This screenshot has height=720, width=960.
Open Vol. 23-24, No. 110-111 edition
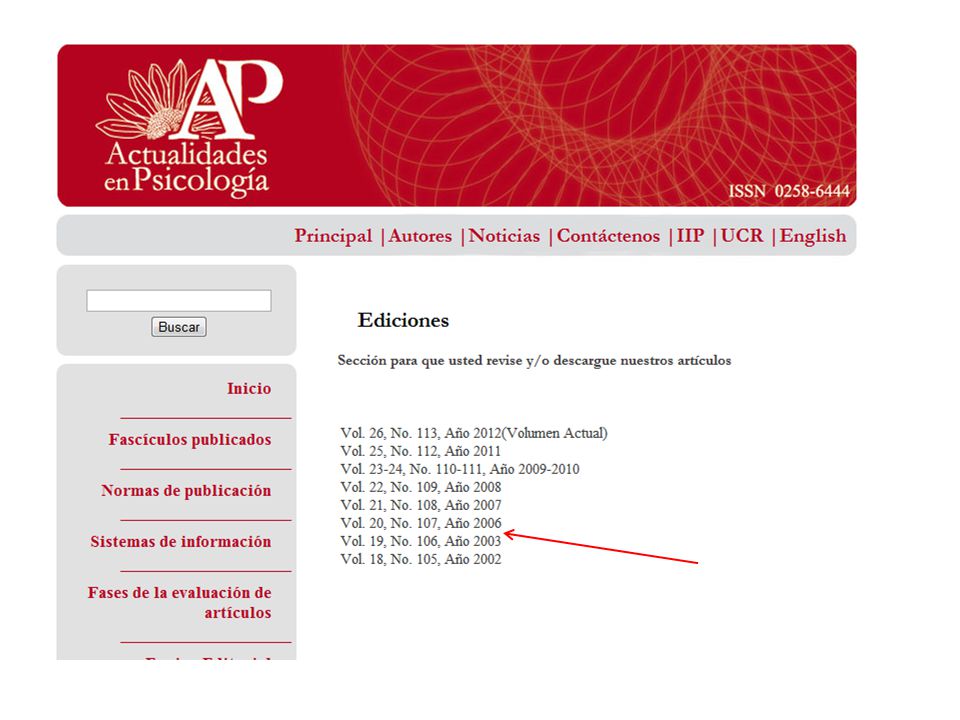[460, 469]
